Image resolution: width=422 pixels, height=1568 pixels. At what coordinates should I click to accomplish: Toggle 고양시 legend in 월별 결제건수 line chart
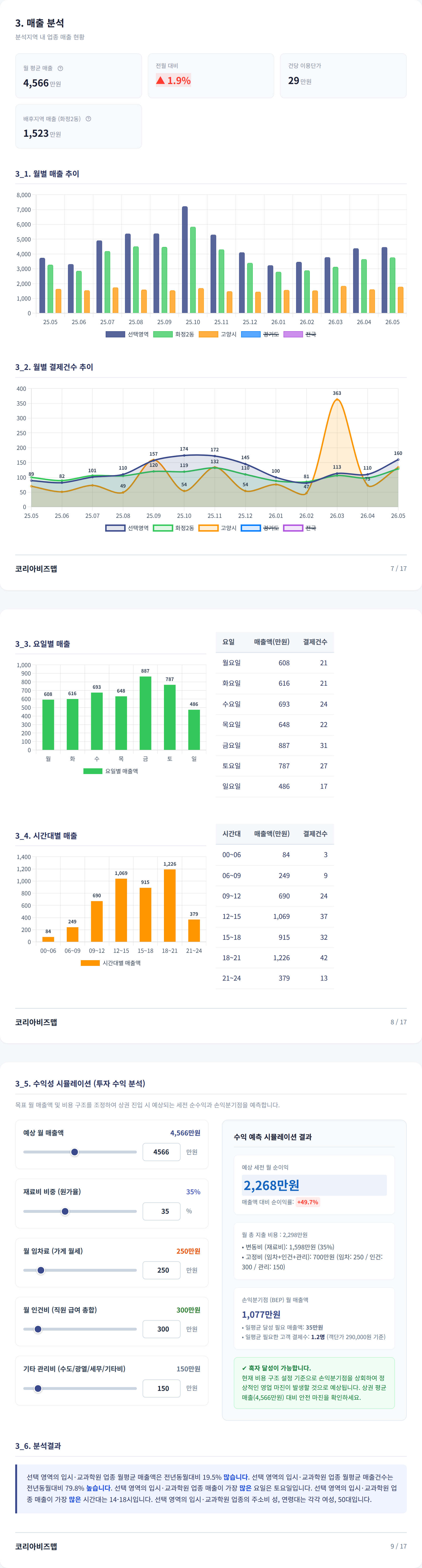217,528
